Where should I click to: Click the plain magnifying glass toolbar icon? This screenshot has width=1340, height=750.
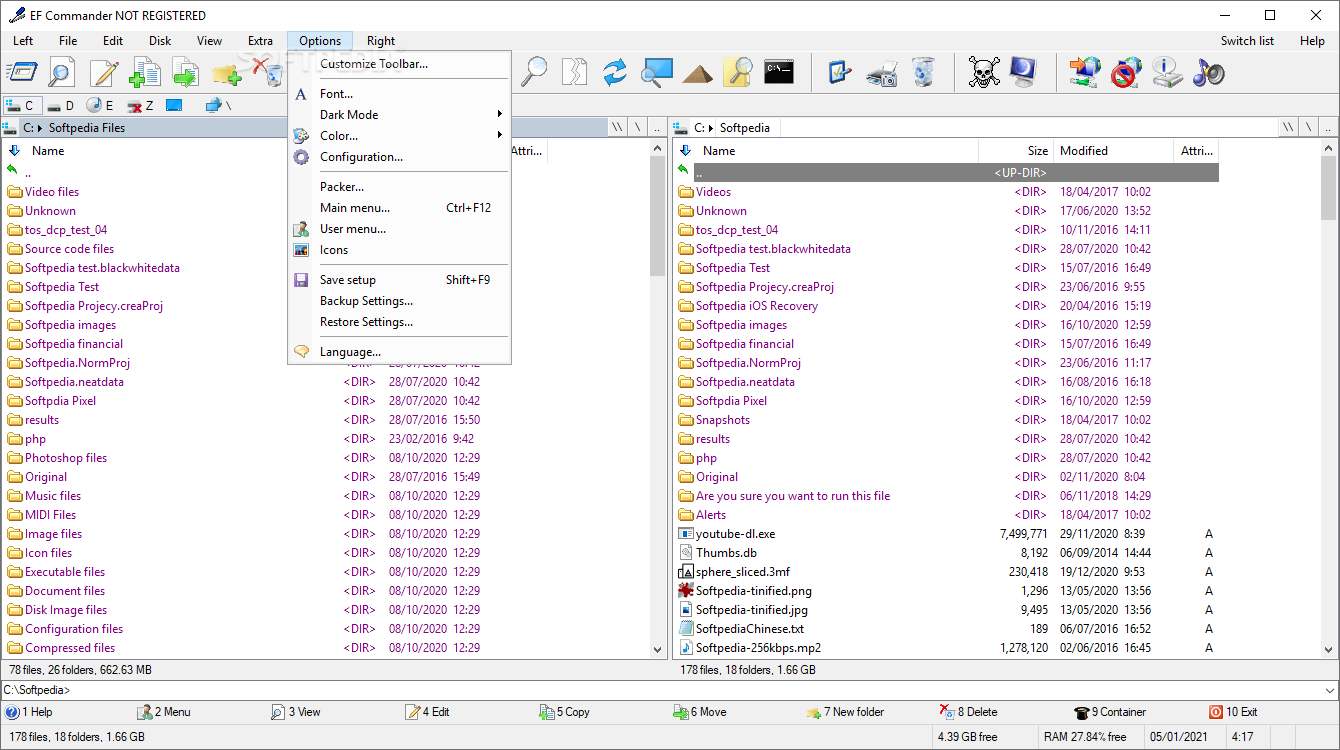click(535, 72)
